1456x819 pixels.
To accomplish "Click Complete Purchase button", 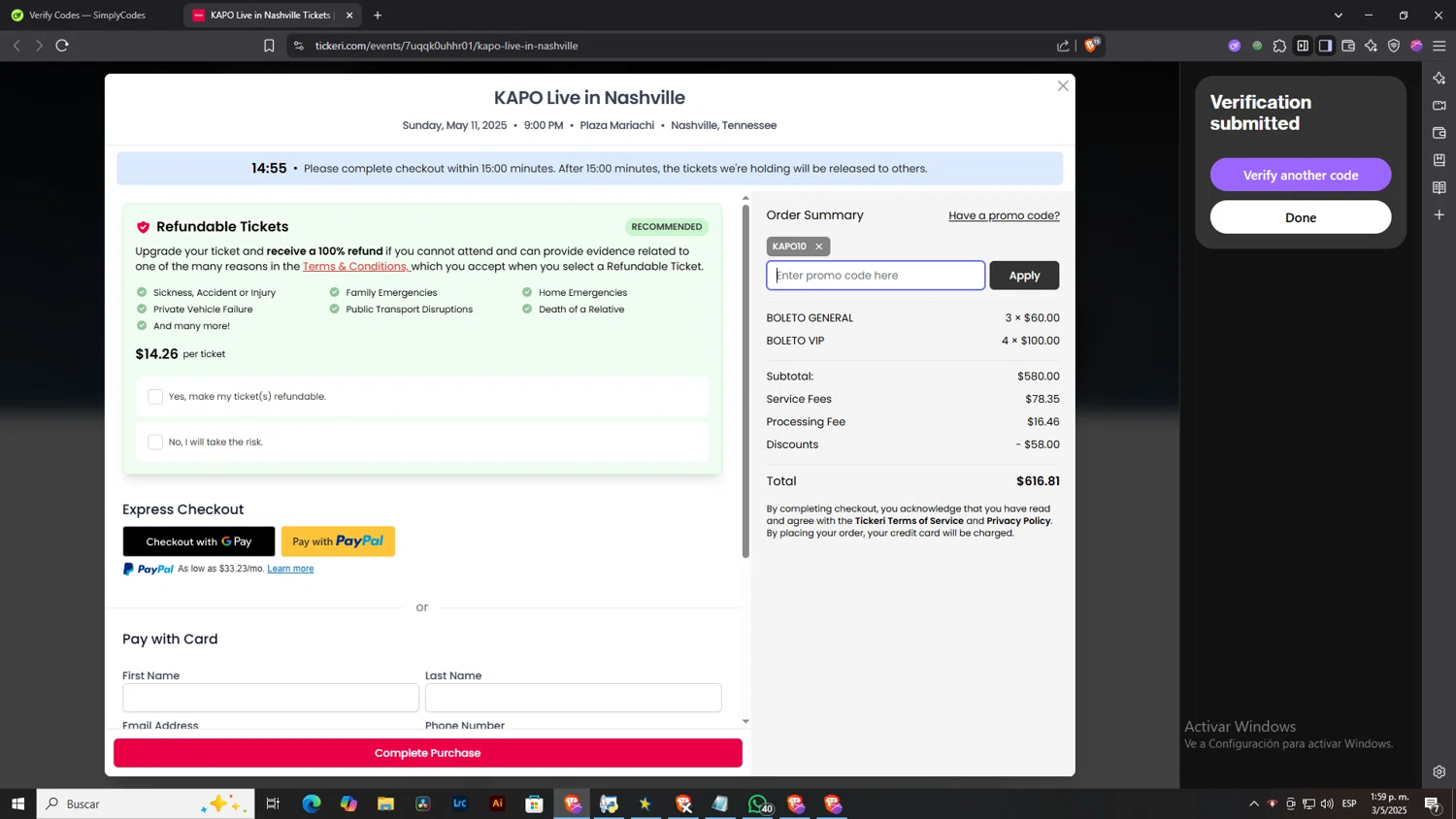I will 428,753.
